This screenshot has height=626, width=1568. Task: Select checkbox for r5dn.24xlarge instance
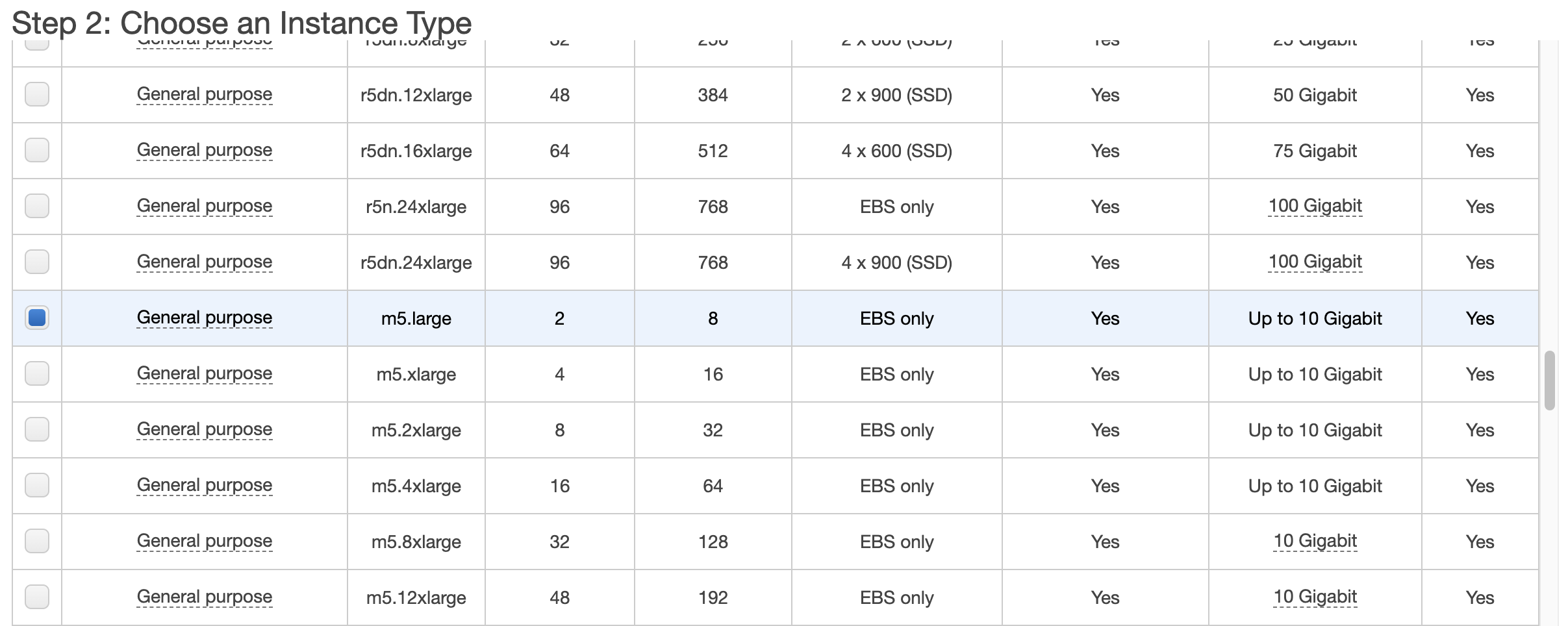point(37,262)
